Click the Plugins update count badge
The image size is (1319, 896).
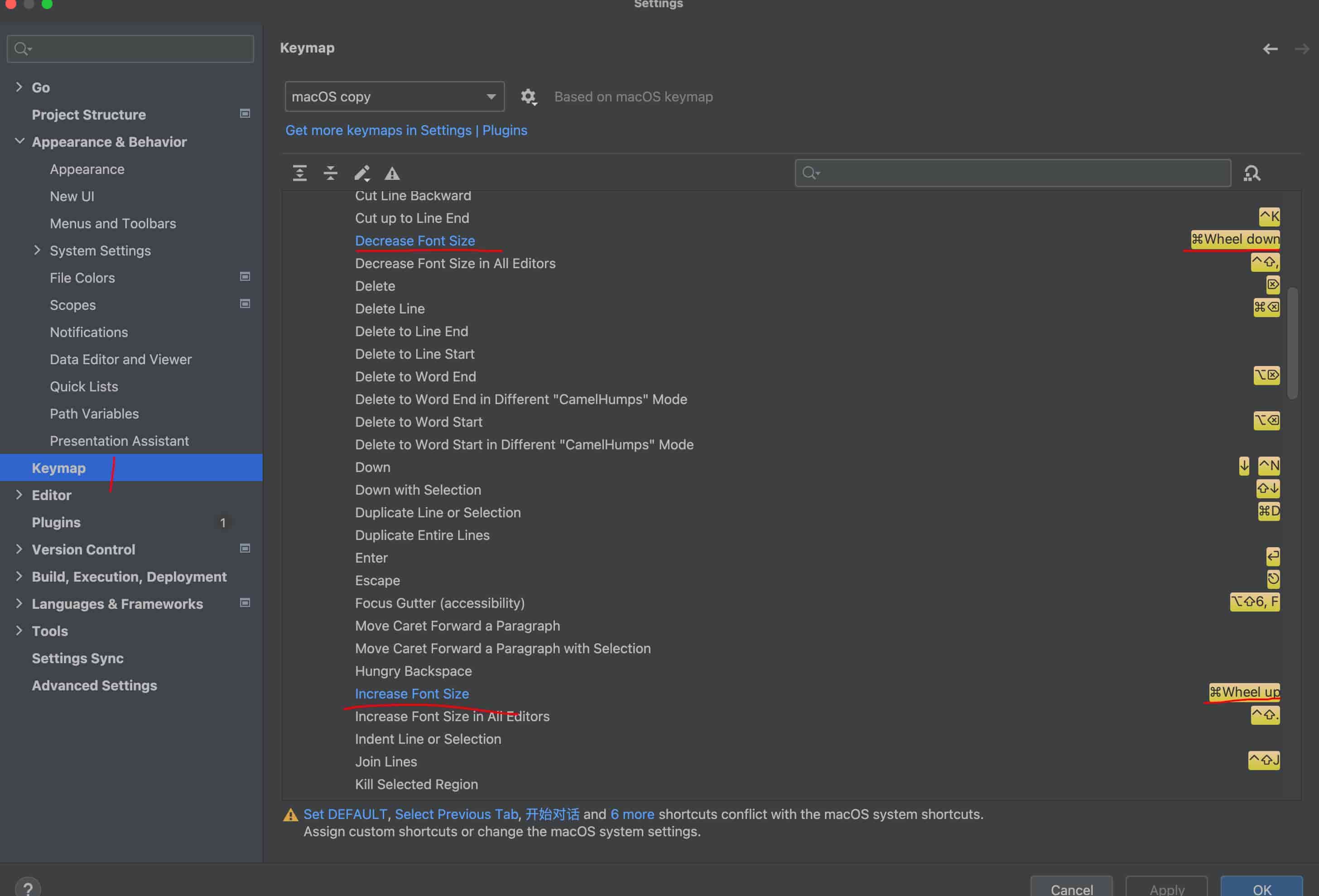tap(223, 522)
